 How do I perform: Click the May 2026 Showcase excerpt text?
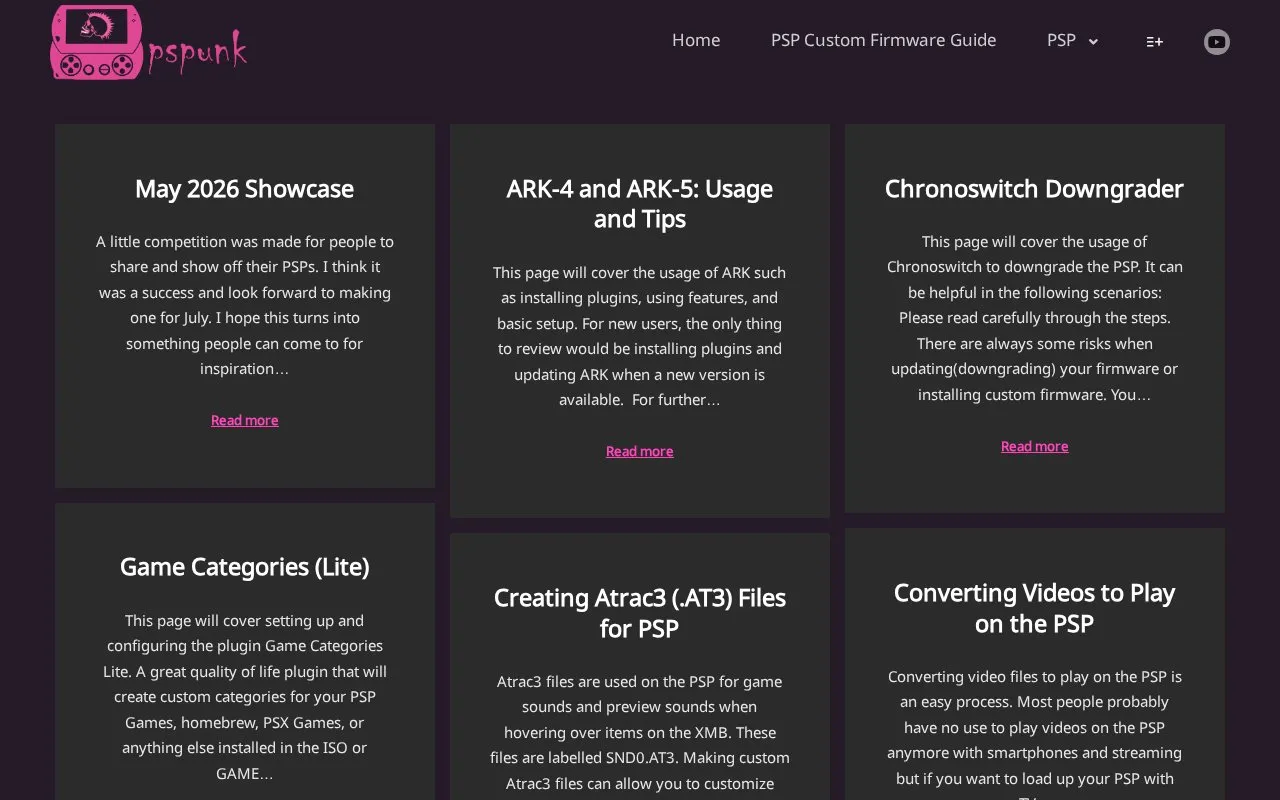(x=245, y=305)
